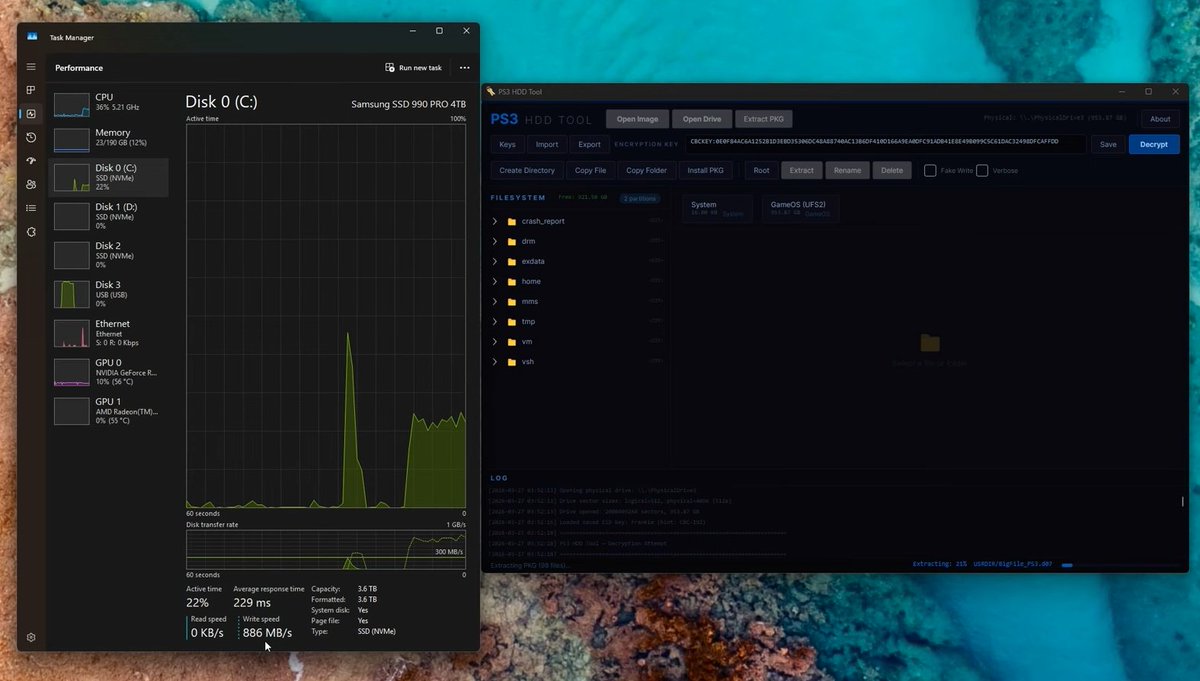Expand the drm folder chevron

tap(495, 241)
